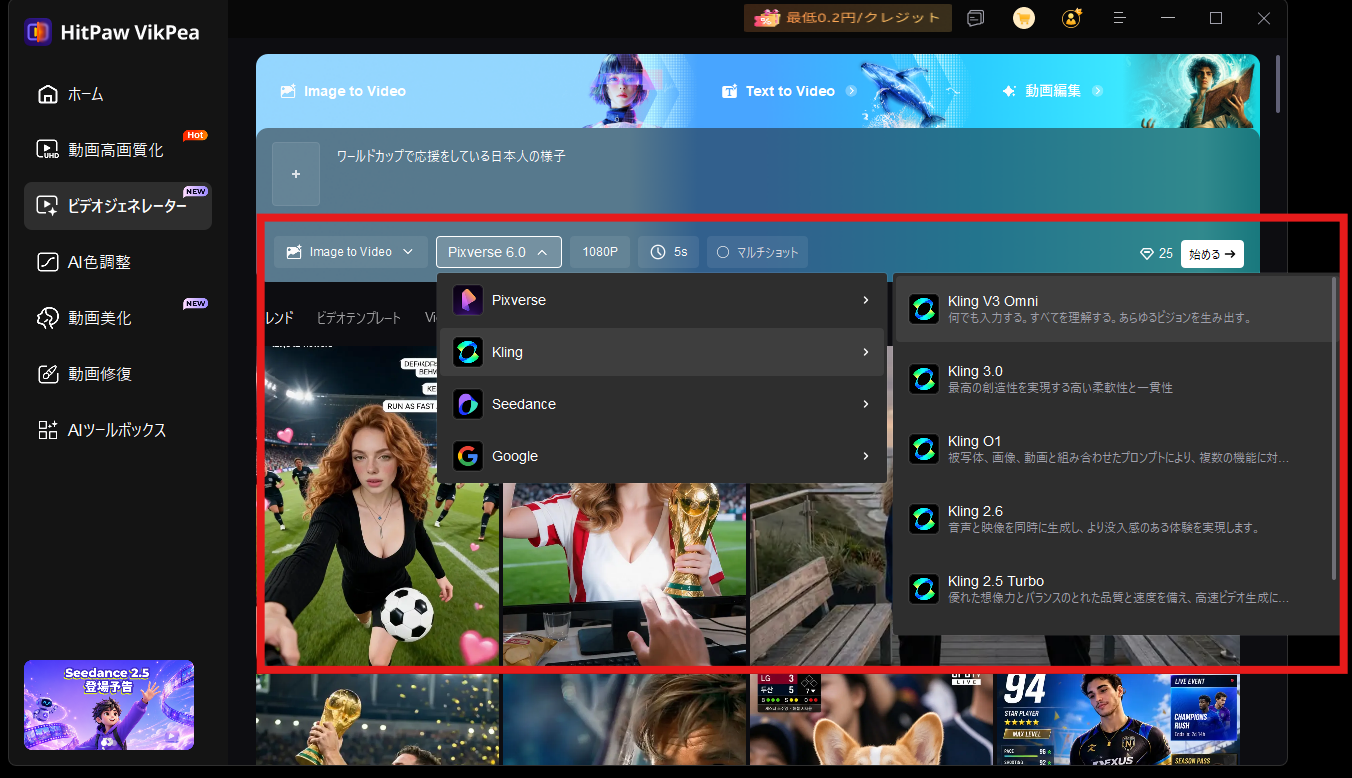Open the Image to Video mode dropdown

click(x=350, y=252)
